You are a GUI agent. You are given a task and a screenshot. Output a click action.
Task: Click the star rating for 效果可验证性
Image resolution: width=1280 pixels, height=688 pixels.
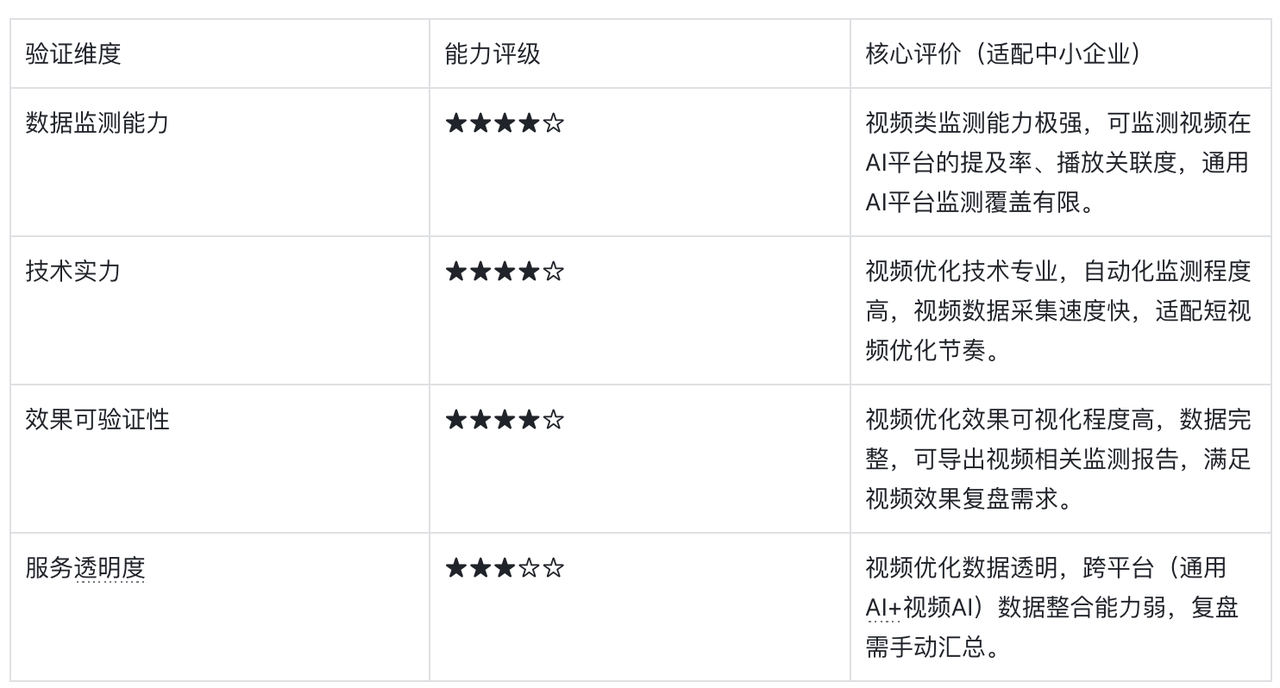(x=504, y=420)
